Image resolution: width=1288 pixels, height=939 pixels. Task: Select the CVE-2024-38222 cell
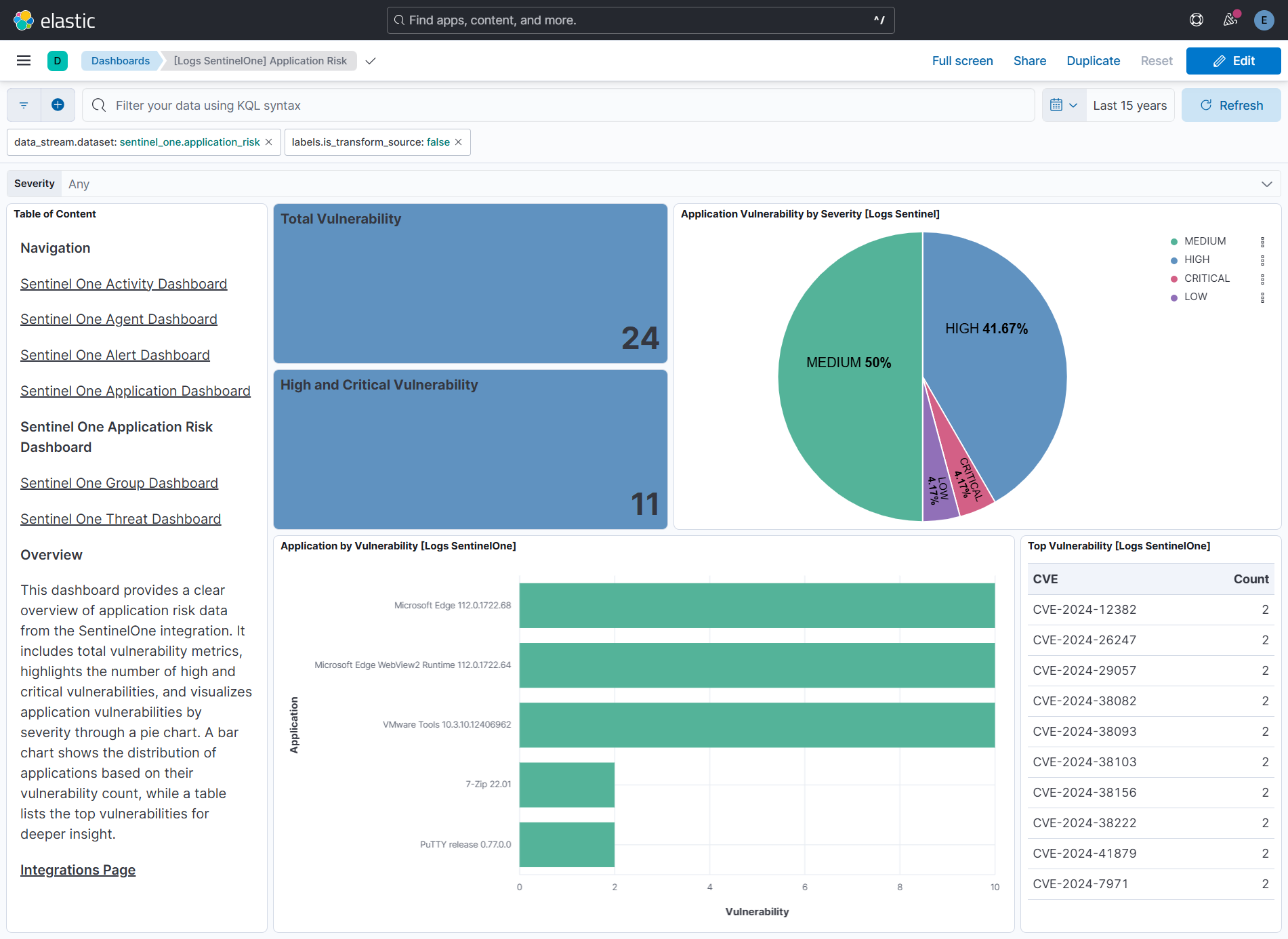tap(1084, 823)
